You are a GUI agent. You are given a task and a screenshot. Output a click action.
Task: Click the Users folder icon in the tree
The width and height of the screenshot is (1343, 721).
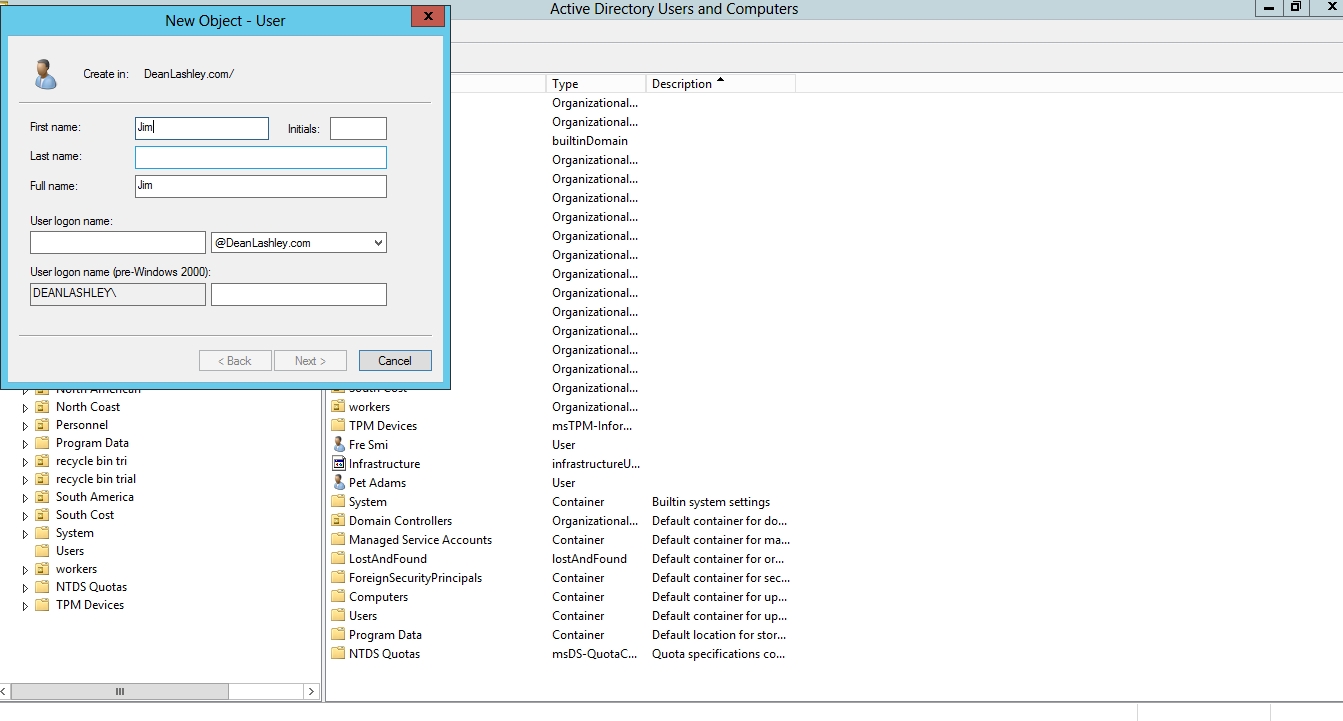(42, 551)
